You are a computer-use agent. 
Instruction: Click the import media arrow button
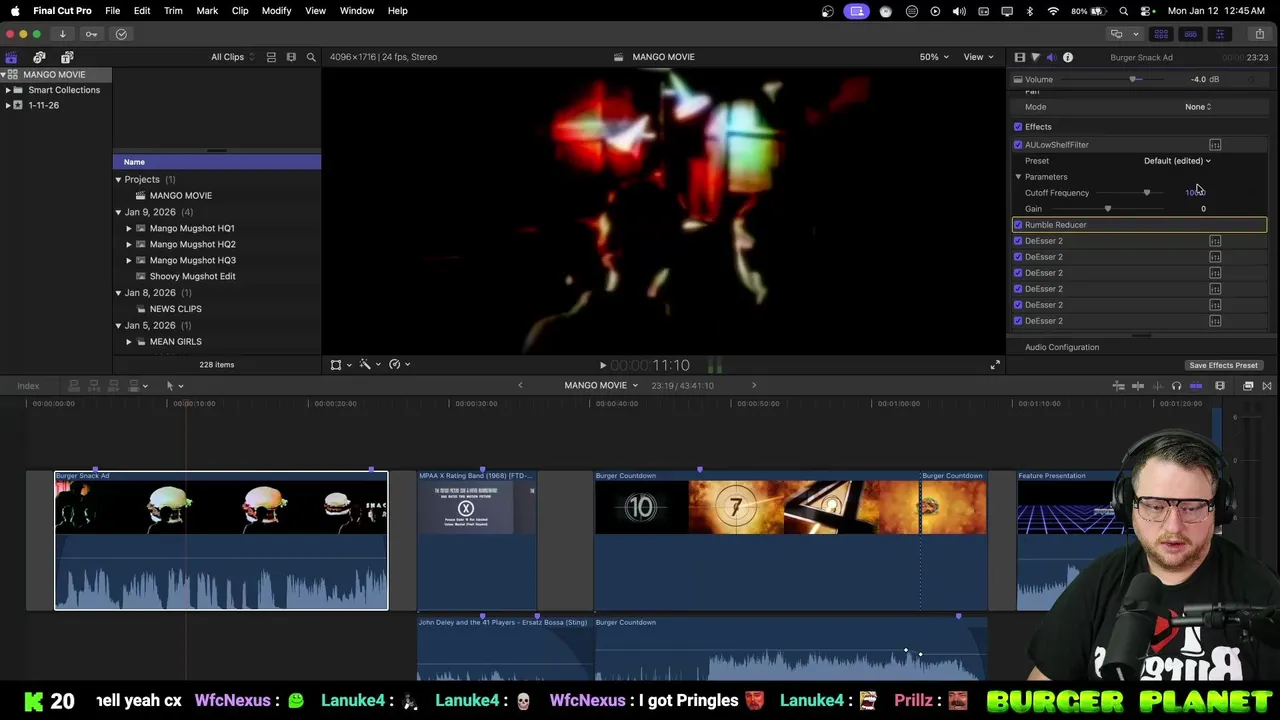coord(62,34)
